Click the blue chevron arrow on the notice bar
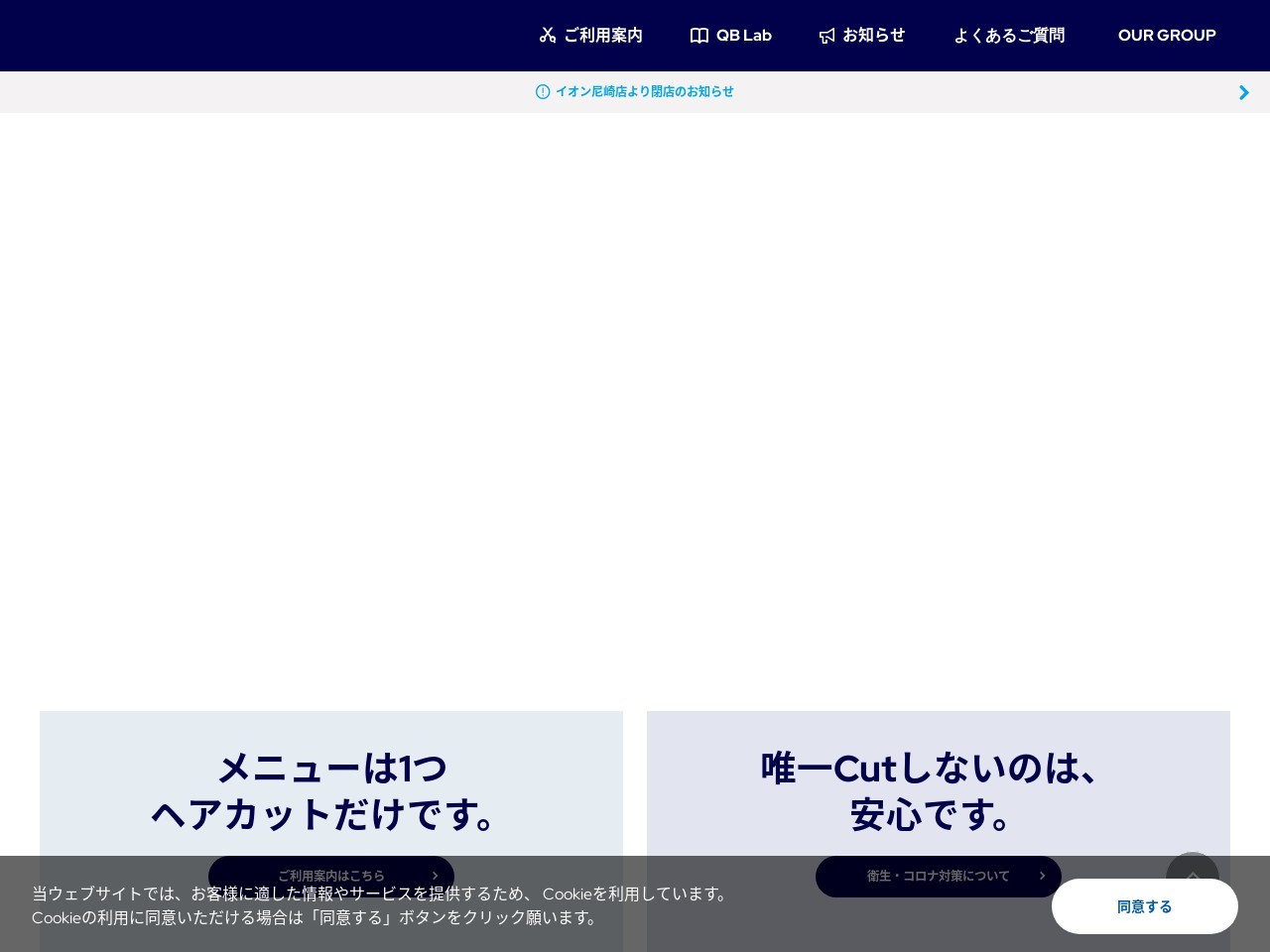 [1244, 92]
